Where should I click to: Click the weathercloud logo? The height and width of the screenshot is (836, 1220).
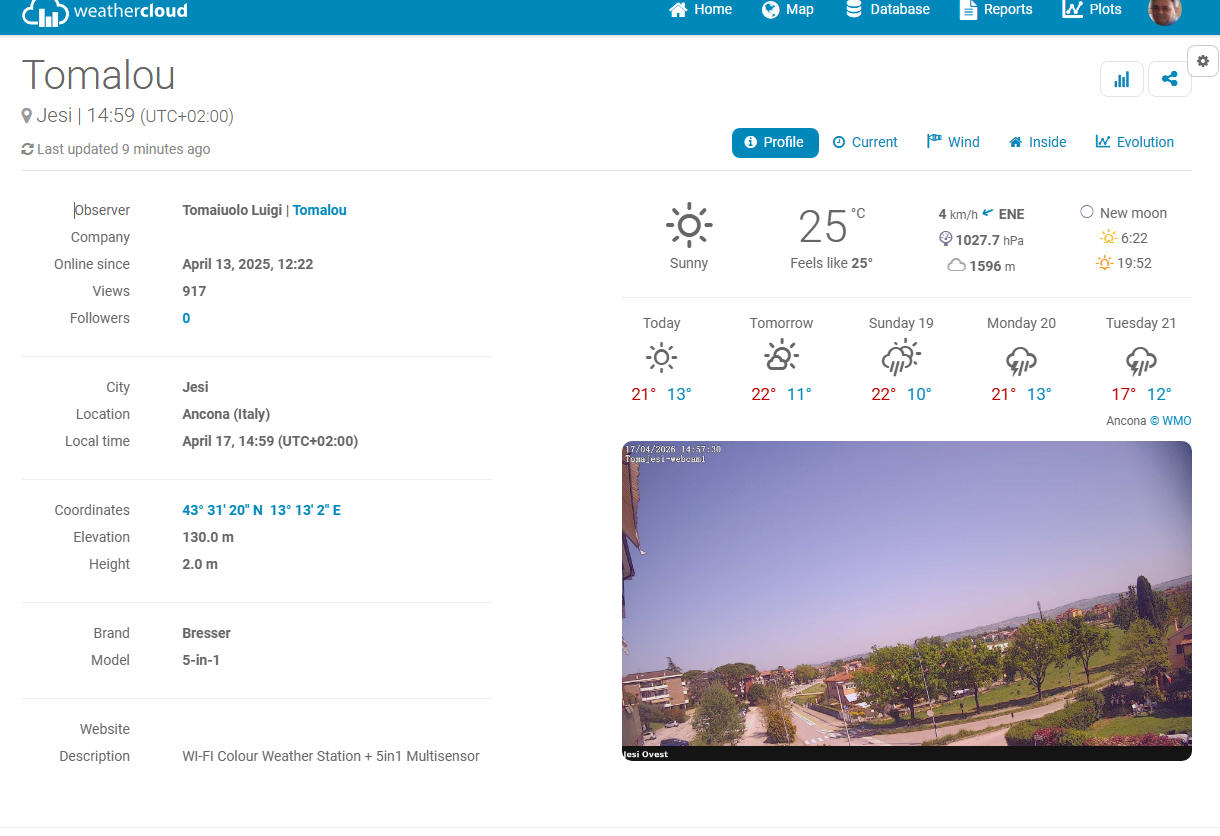tap(105, 12)
